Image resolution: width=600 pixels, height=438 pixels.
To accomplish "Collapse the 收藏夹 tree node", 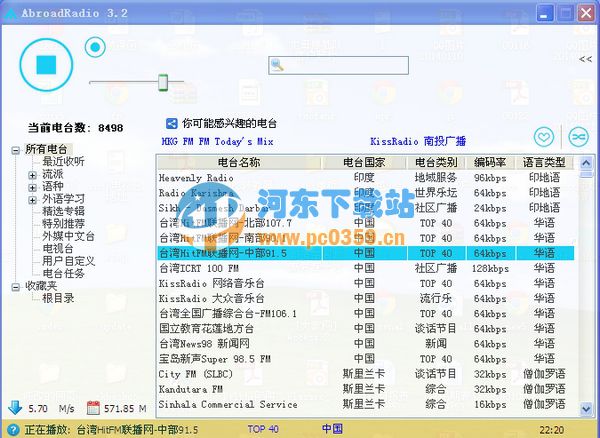I will tap(15, 287).
